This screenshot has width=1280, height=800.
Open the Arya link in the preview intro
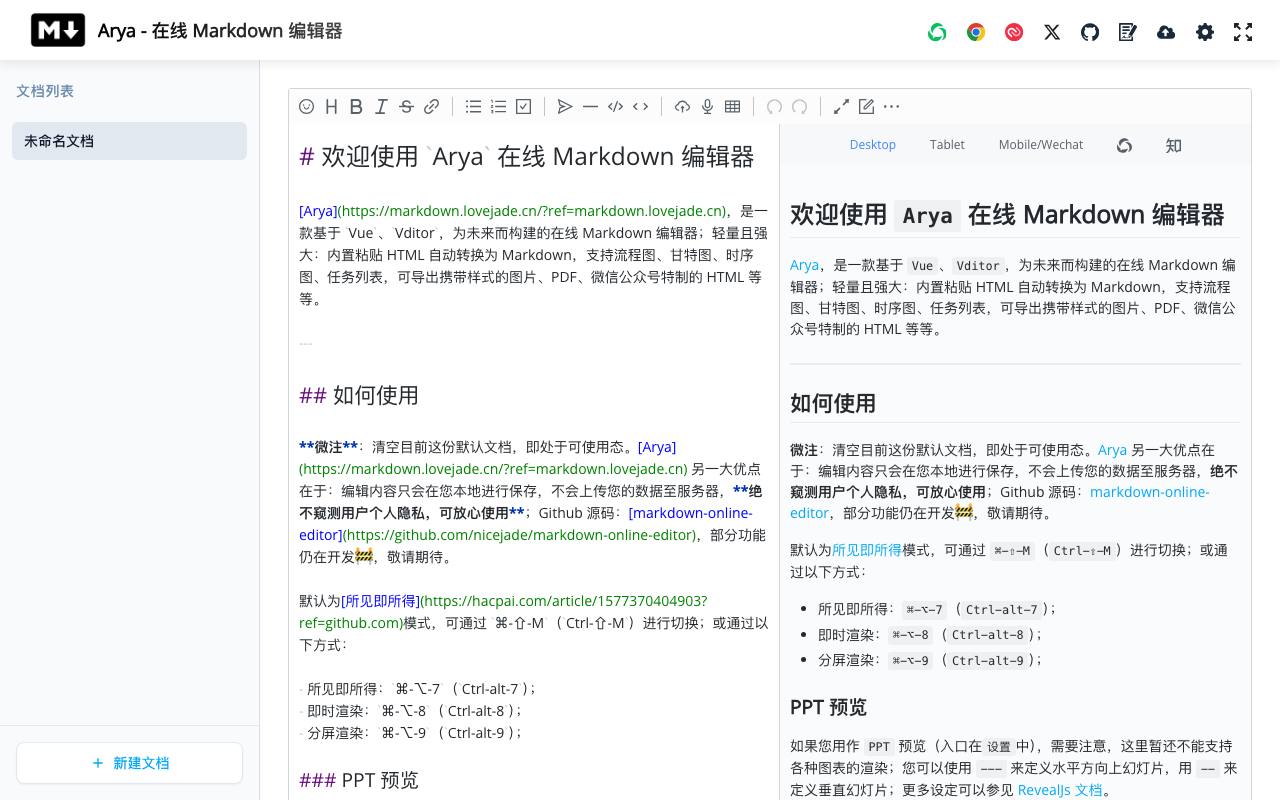point(804,265)
